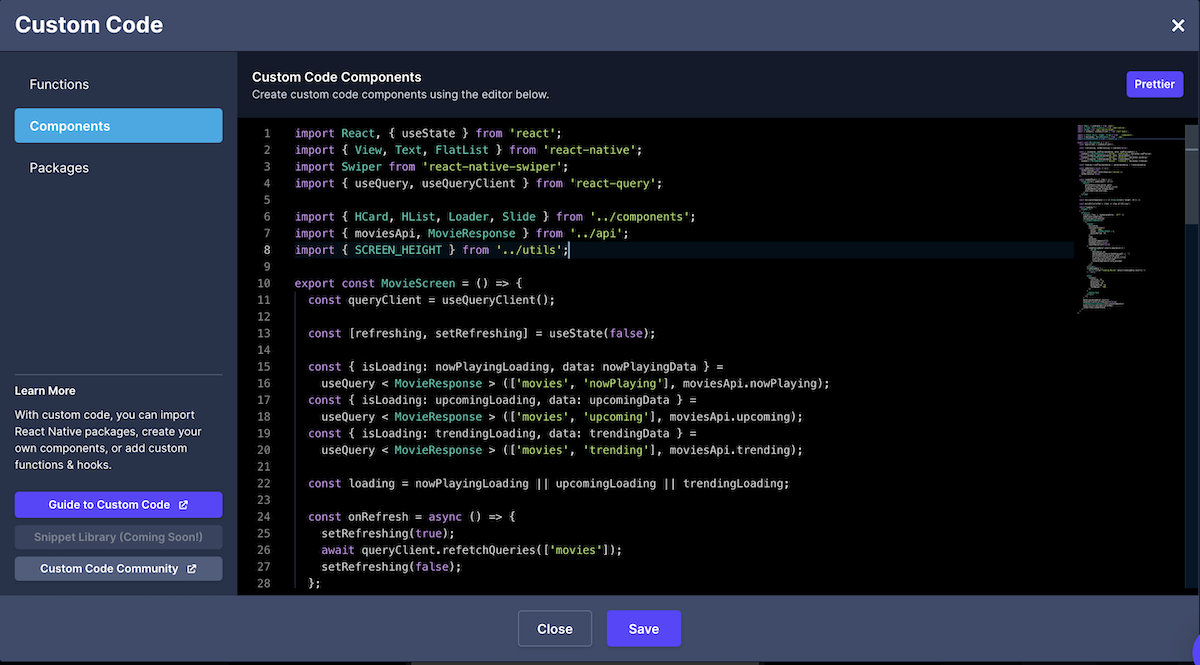Click external-link icon on Custom Code Community
The image size is (1200, 665).
192,569
